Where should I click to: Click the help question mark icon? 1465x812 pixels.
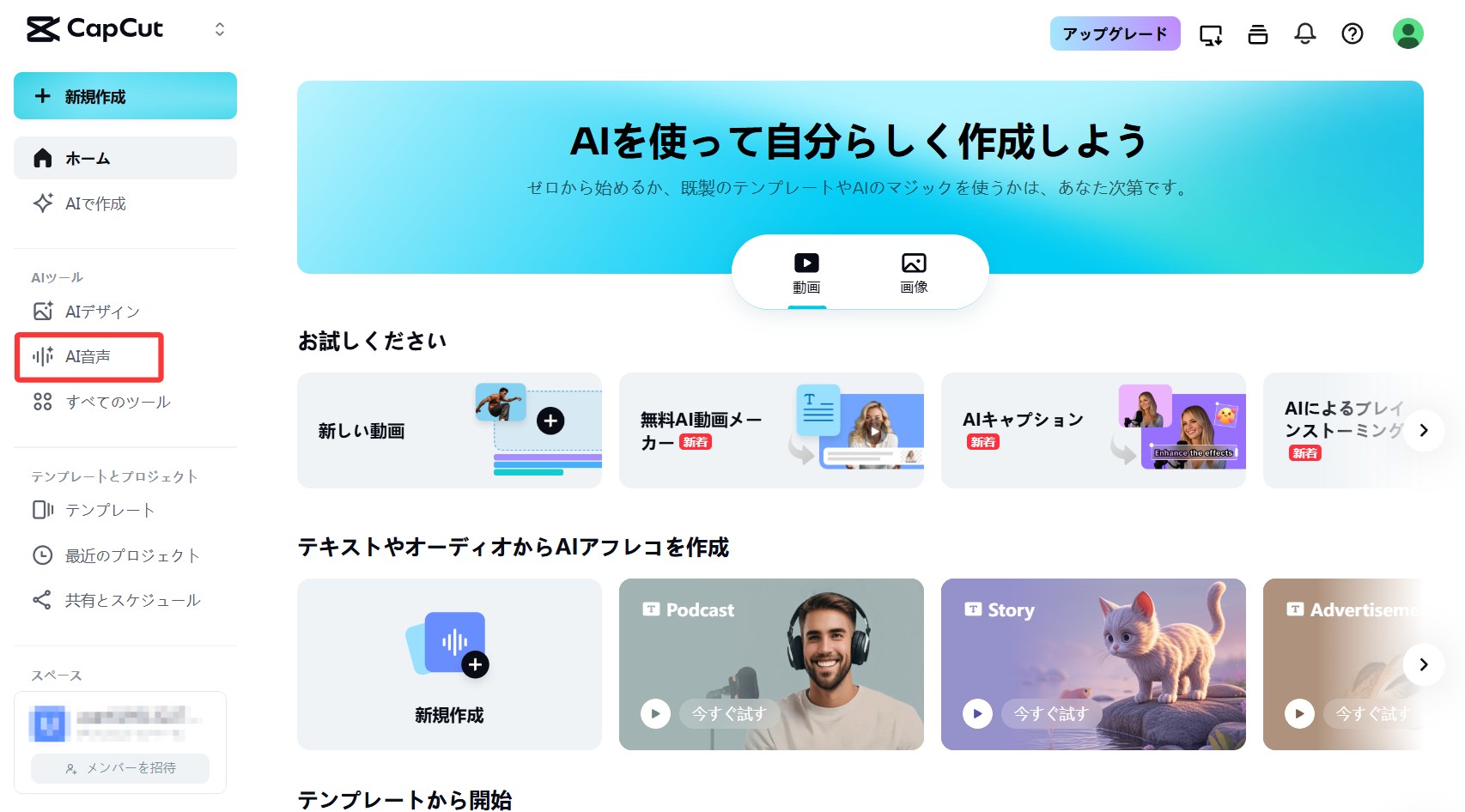click(x=1352, y=33)
